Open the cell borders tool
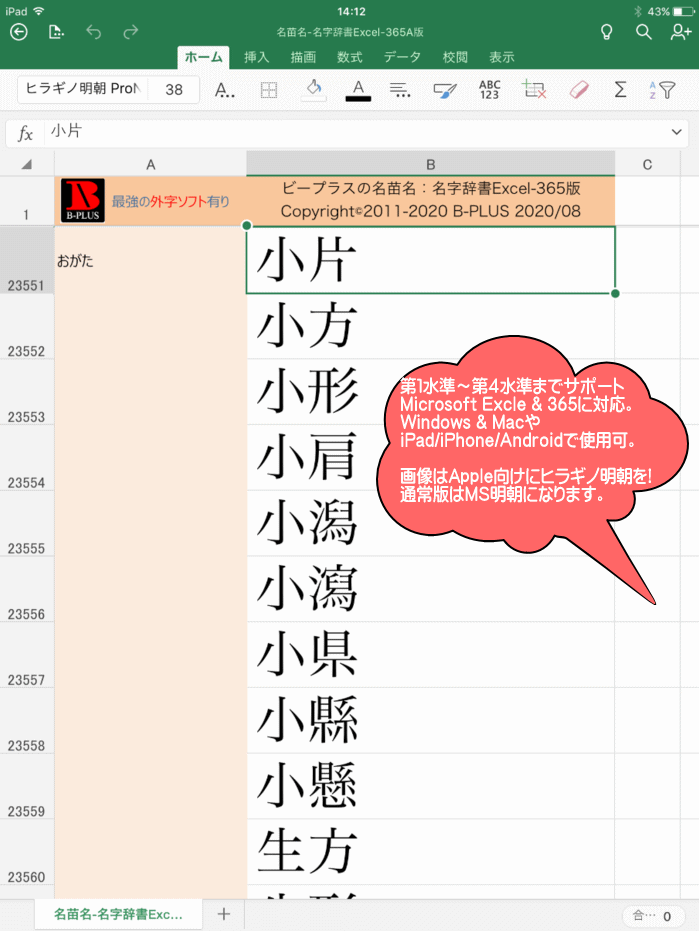The height and width of the screenshot is (931, 699). click(x=269, y=90)
